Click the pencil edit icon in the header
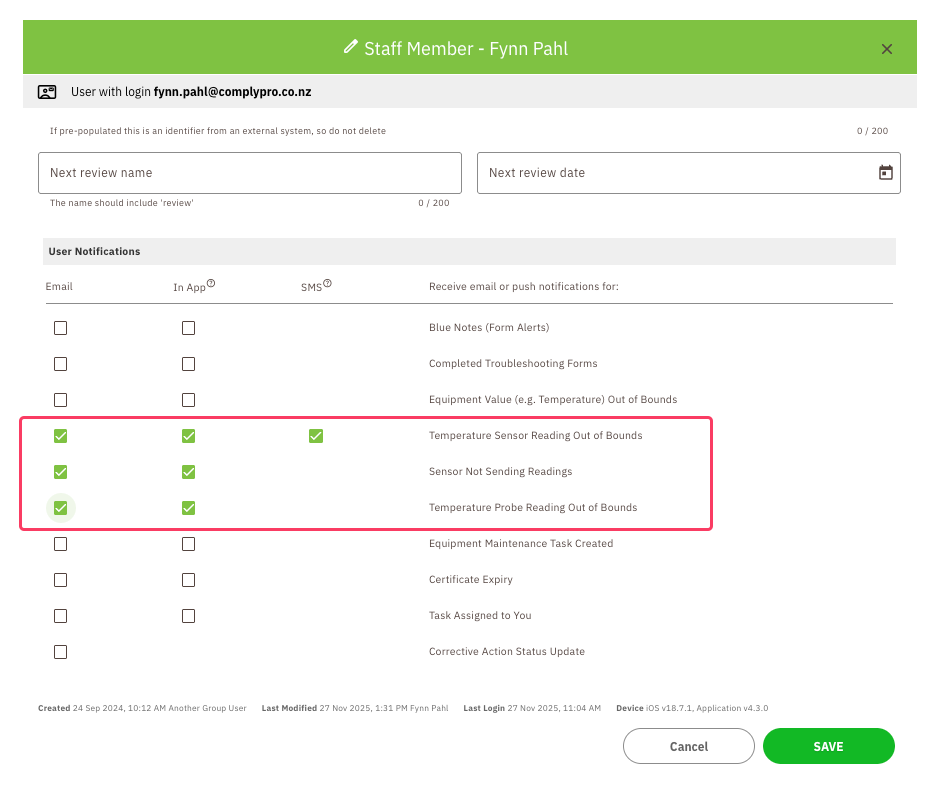Screen dimensions: 937x795 point(351,47)
